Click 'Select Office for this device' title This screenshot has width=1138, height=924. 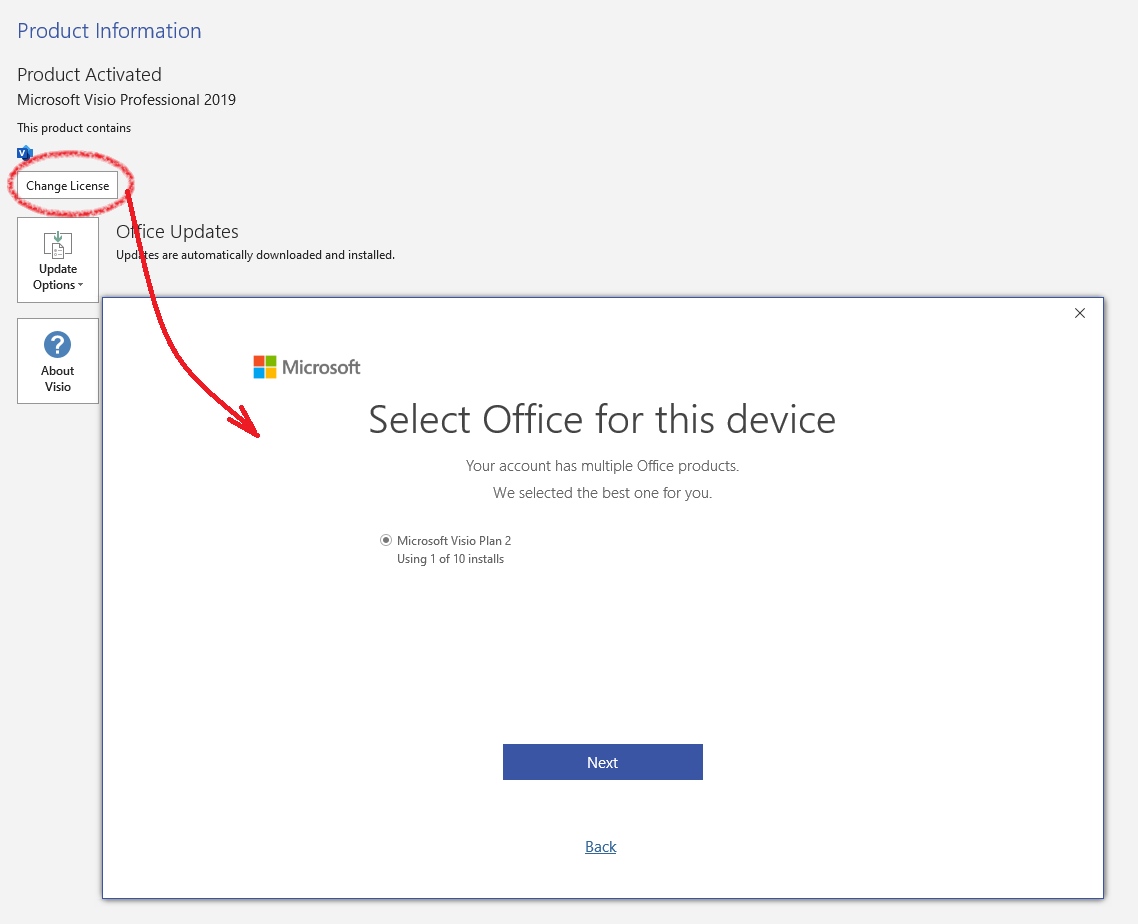point(602,420)
